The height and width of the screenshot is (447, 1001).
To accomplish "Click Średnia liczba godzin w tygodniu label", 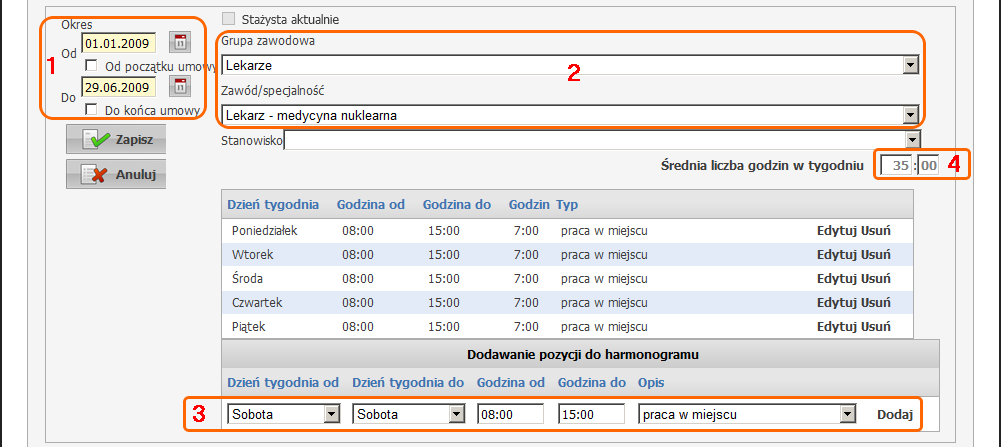I will point(762,166).
